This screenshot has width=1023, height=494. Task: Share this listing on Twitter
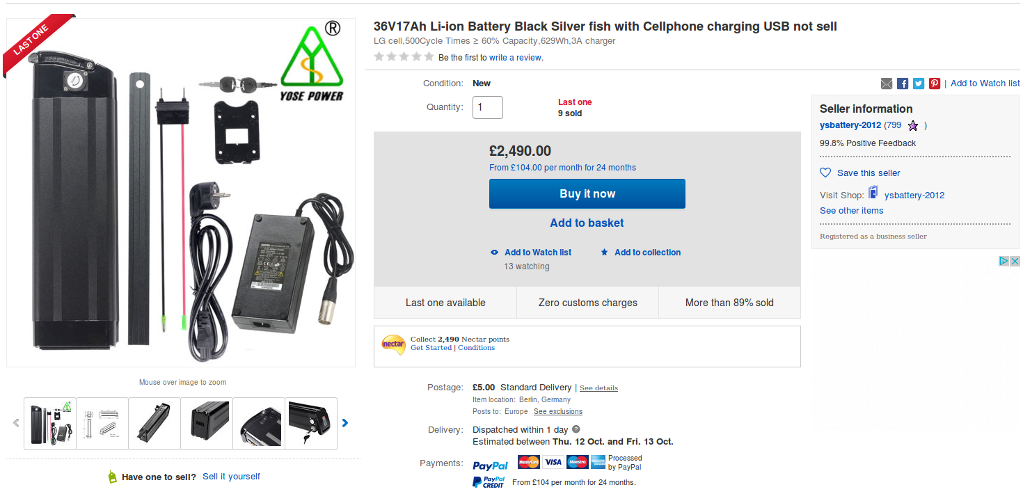click(918, 83)
